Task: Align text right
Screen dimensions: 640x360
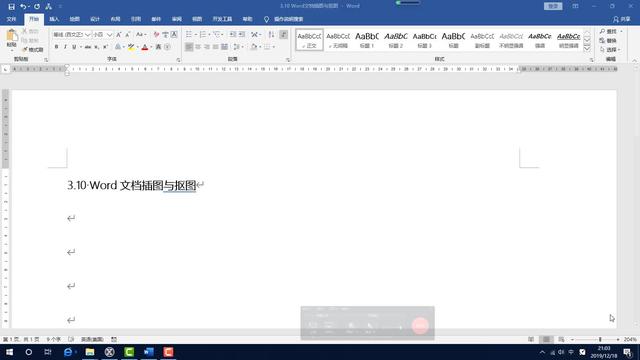Action: click(207, 47)
